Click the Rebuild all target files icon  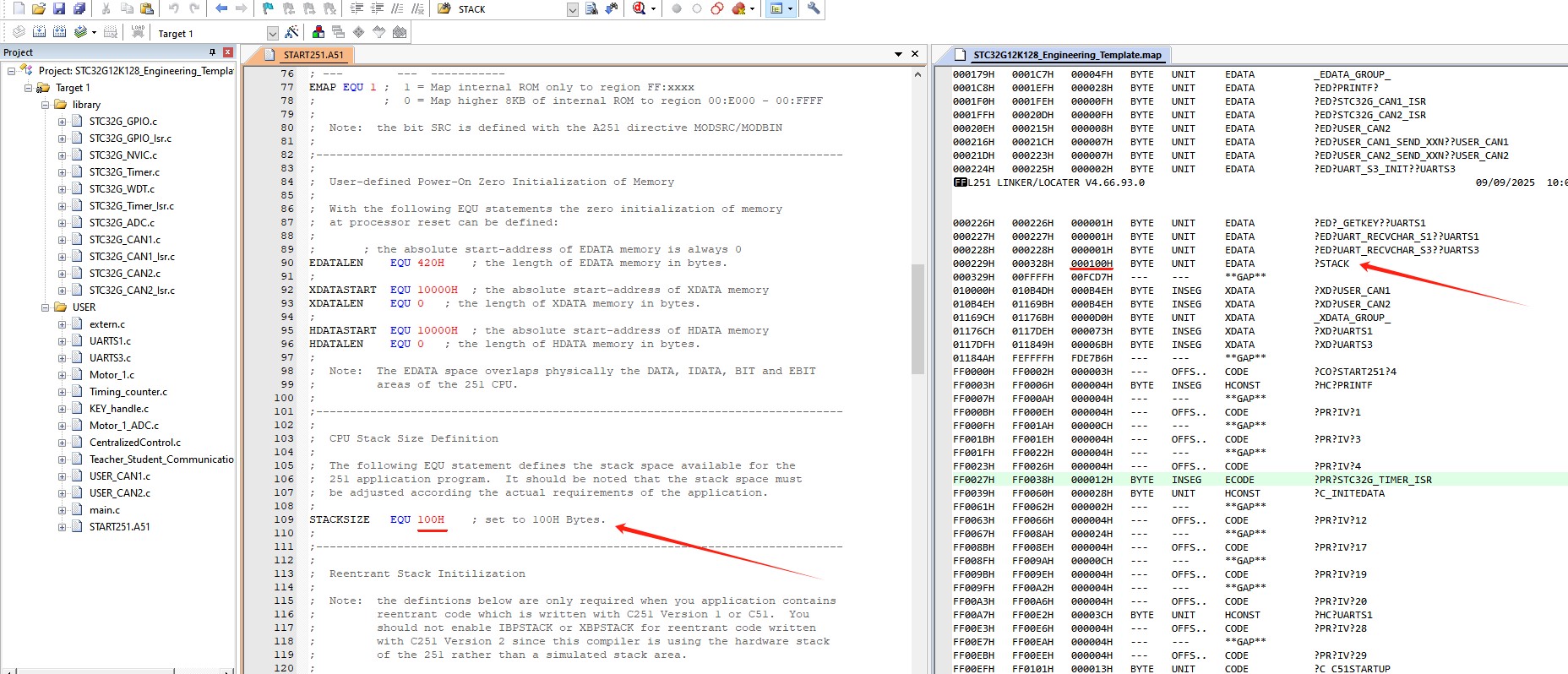tap(59, 32)
